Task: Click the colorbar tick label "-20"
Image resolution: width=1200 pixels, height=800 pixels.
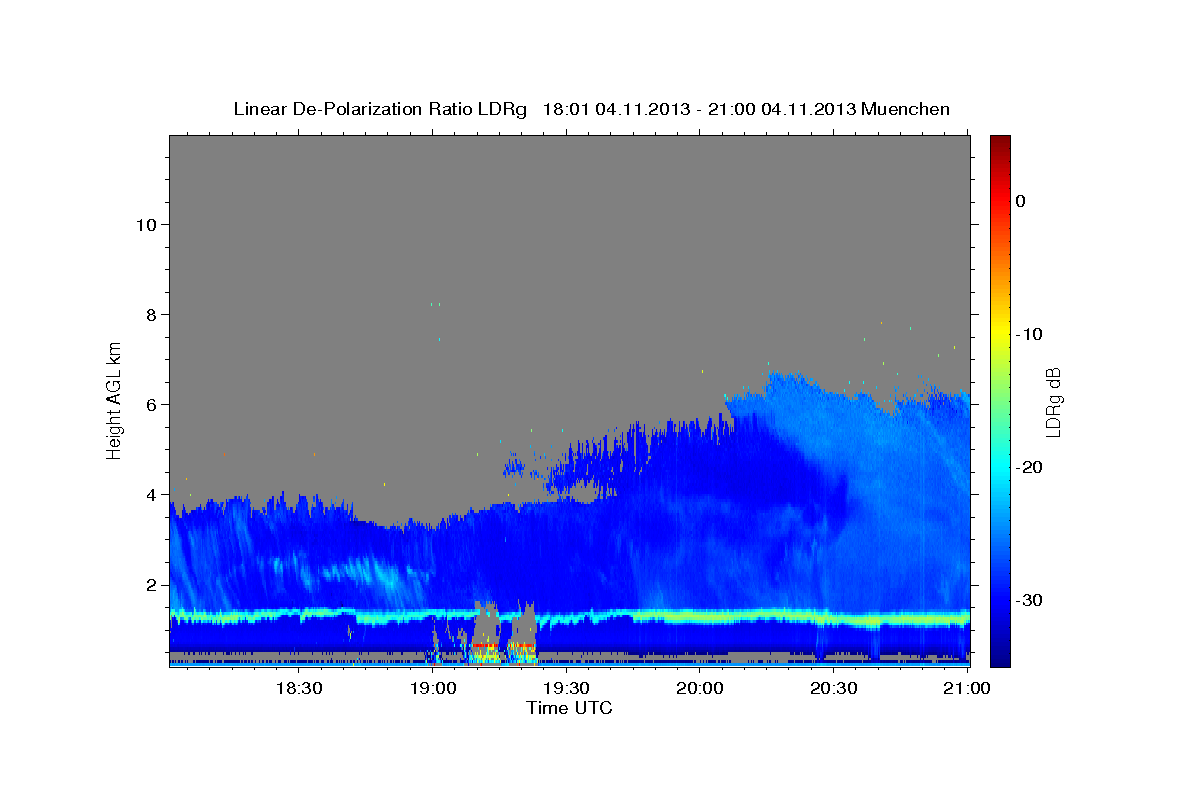Action: click(x=1029, y=467)
